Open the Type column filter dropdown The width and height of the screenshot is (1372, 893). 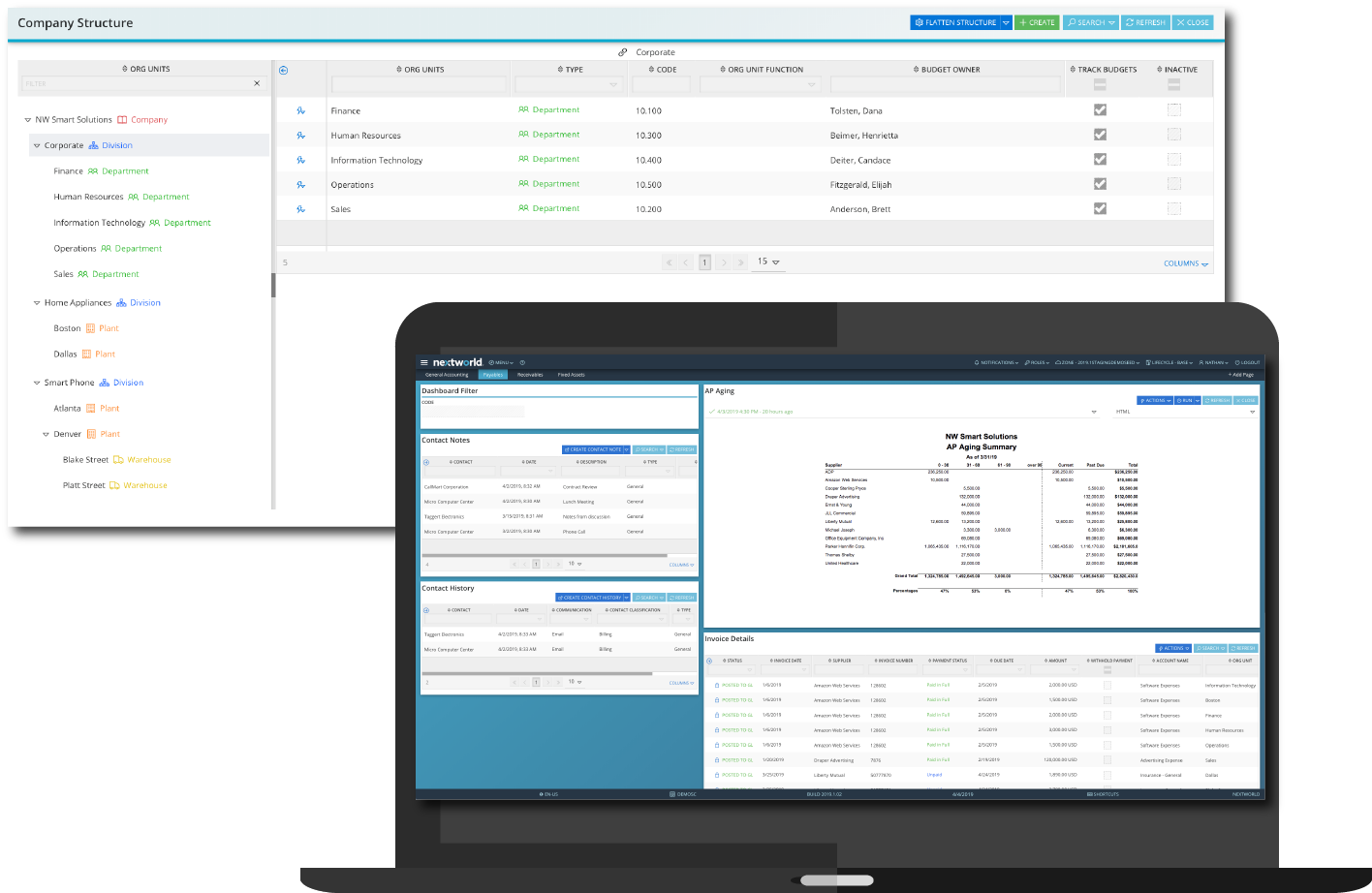[x=612, y=85]
